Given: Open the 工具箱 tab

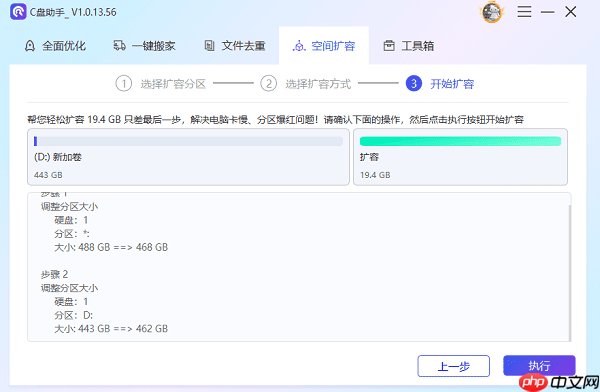Looking at the screenshot, I should pyautogui.click(x=409, y=46).
